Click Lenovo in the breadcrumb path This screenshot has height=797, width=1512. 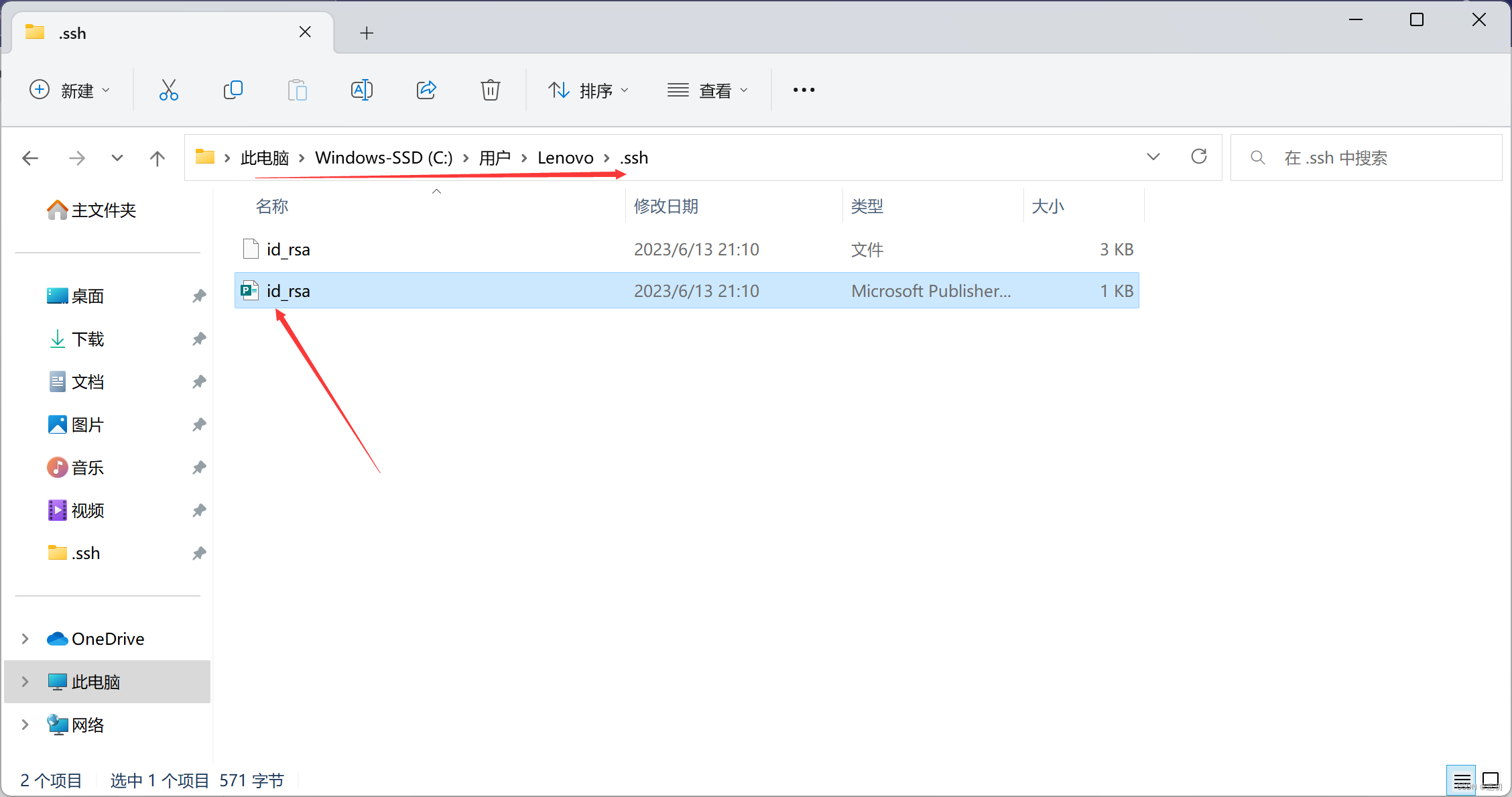coord(565,158)
